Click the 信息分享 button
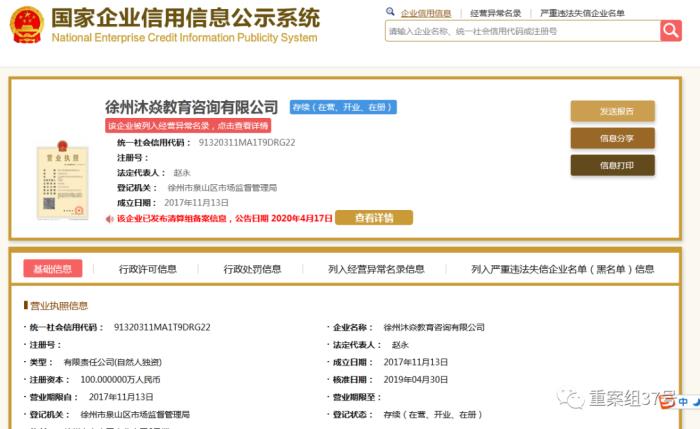 (613, 138)
